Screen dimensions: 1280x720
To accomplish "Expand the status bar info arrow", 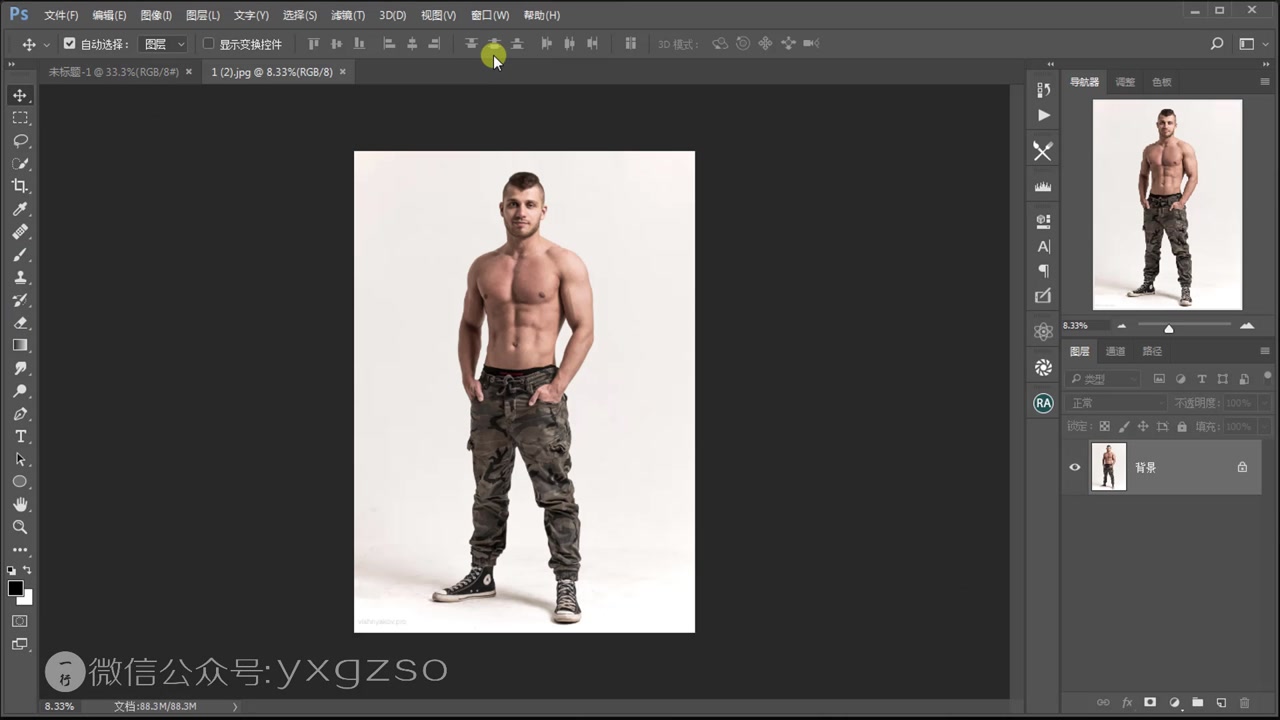I will (235, 706).
